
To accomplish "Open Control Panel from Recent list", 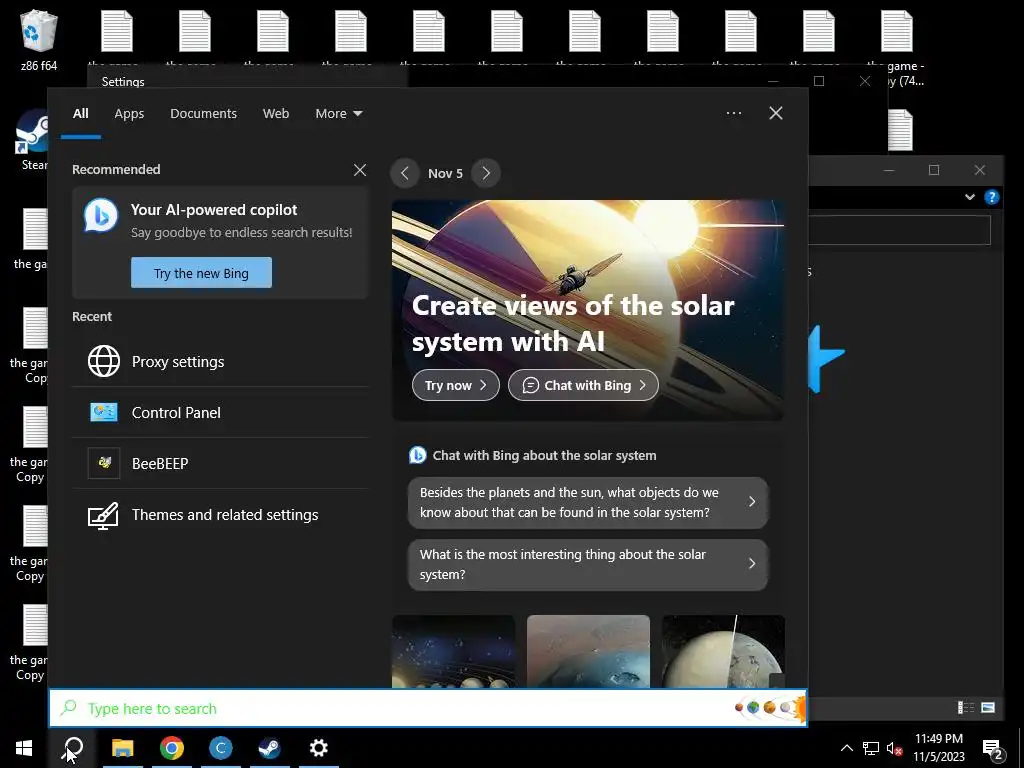I will [220, 413].
